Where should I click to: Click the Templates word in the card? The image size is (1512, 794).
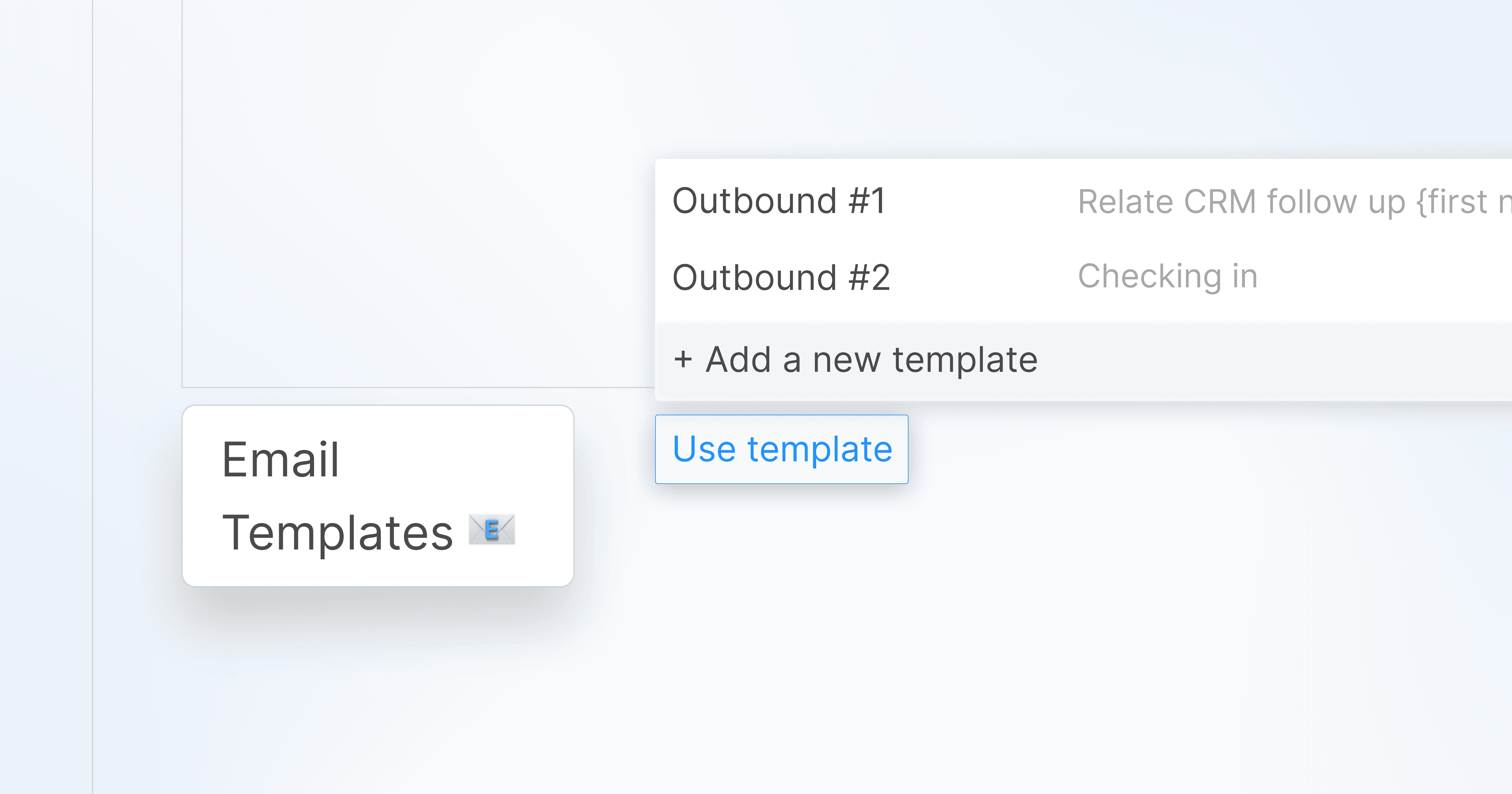(337, 533)
